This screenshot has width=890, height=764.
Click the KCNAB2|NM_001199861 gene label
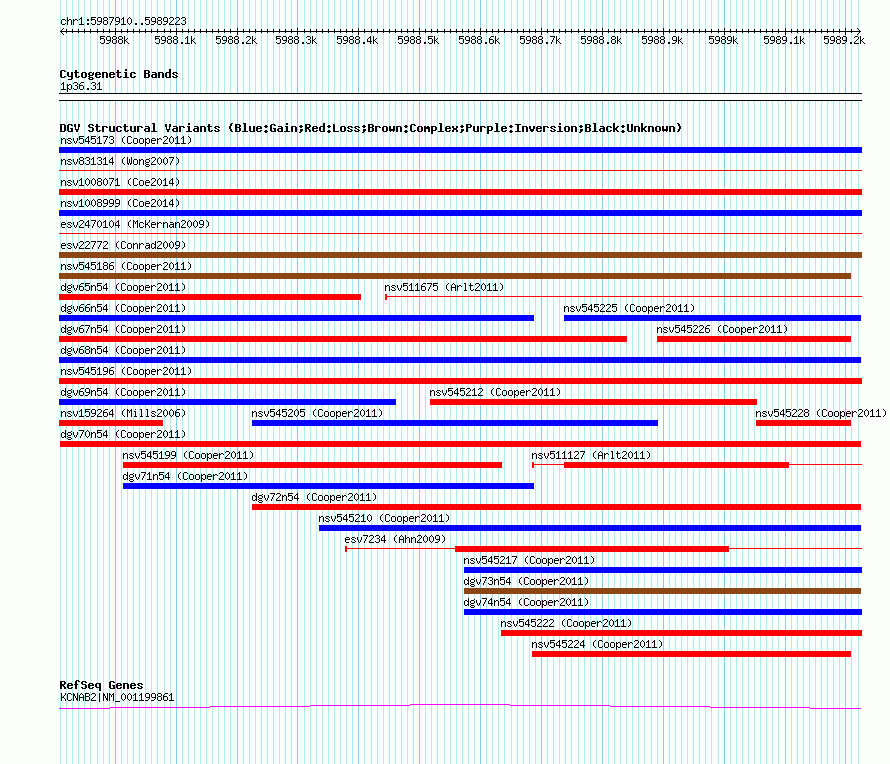[117, 697]
